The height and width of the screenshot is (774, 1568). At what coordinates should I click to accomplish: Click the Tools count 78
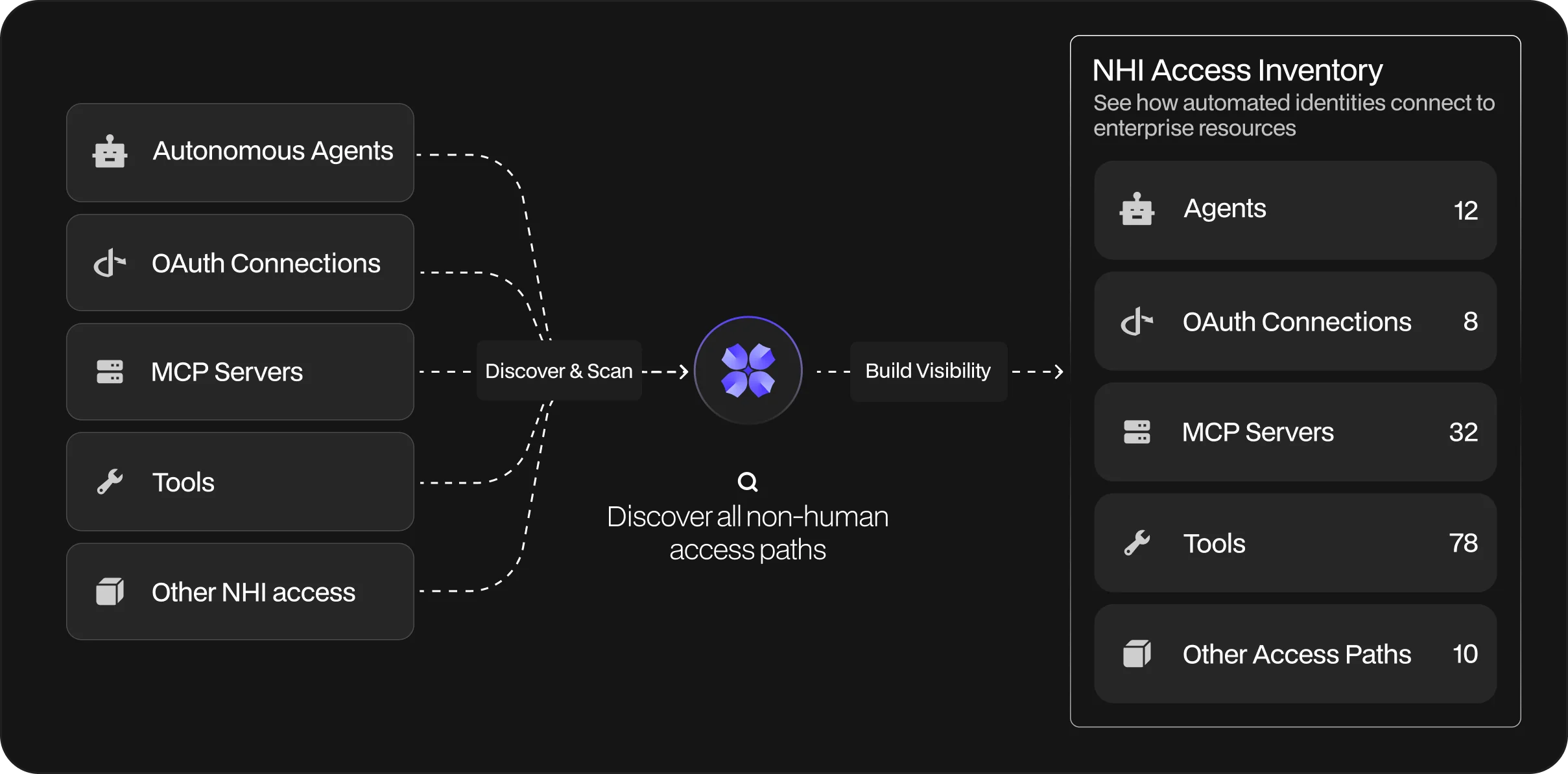[1464, 543]
